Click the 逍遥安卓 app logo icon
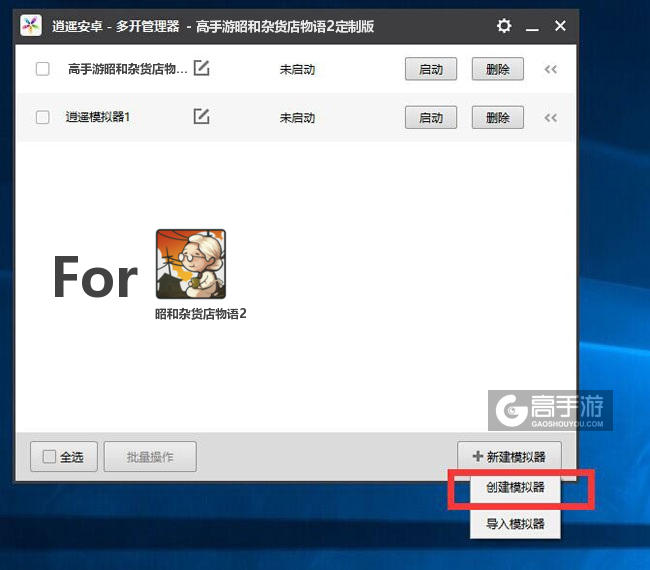Image resolution: width=650 pixels, height=570 pixels. [31, 26]
